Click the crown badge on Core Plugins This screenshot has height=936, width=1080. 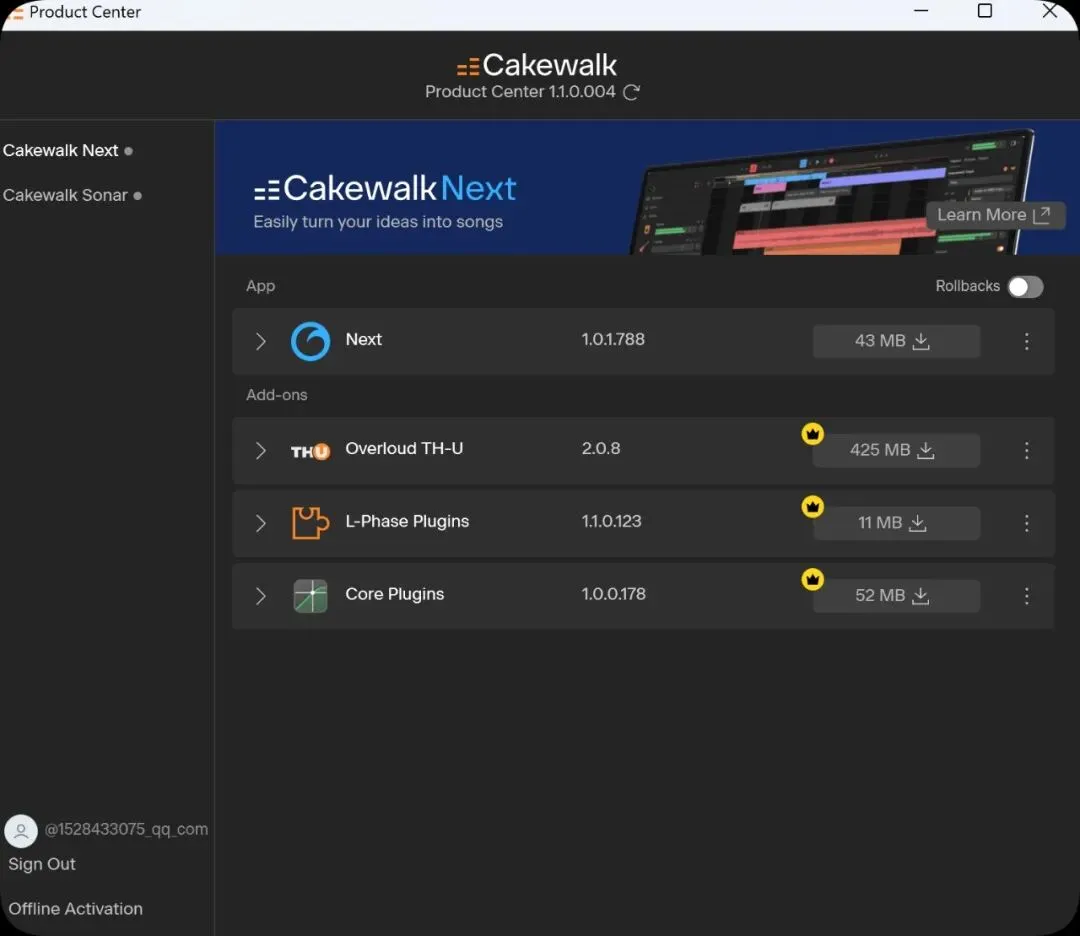point(813,579)
